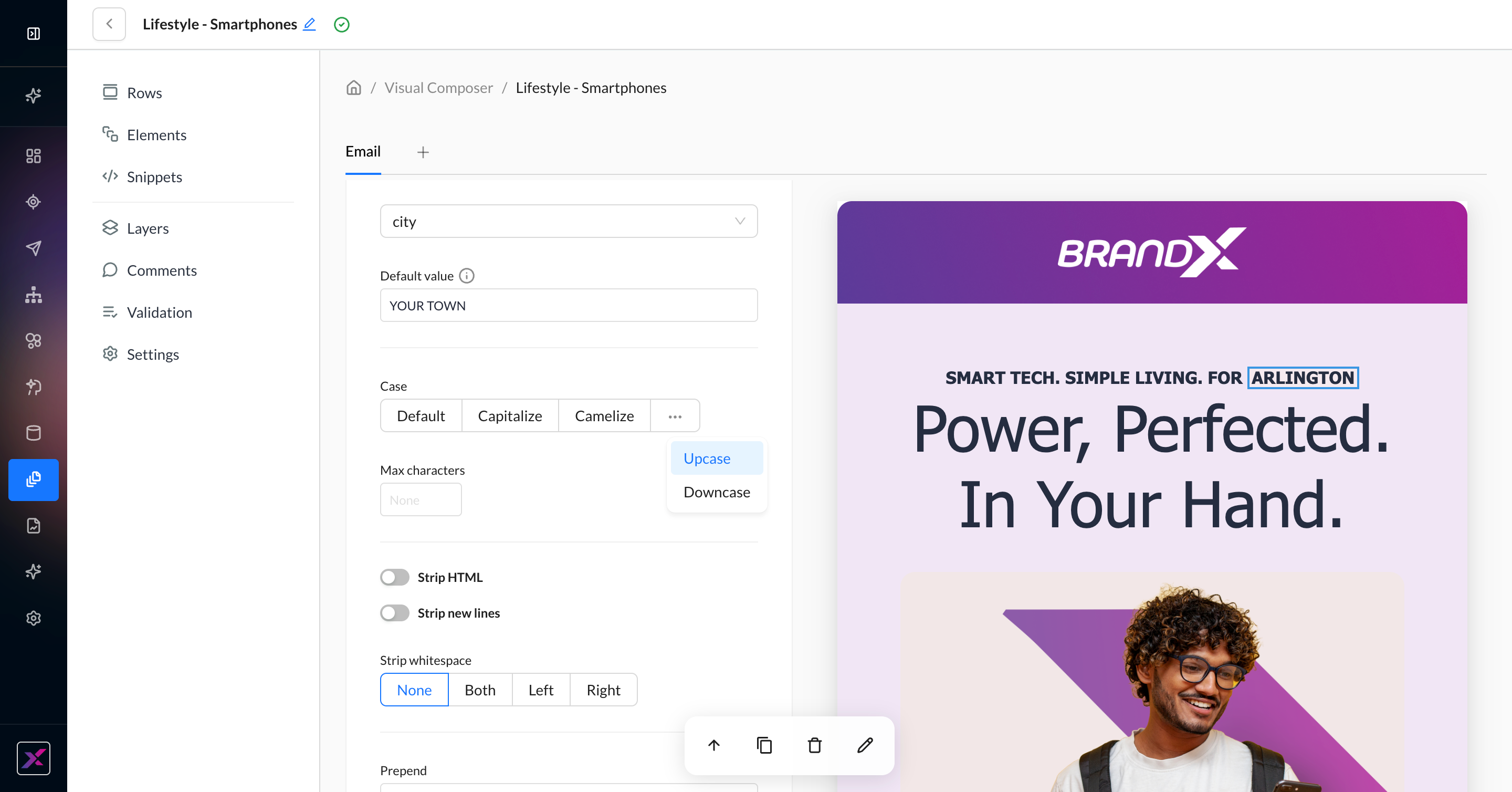Open the gear settings icon in dark sidebar

pyautogui.click(x=34, y=618)
